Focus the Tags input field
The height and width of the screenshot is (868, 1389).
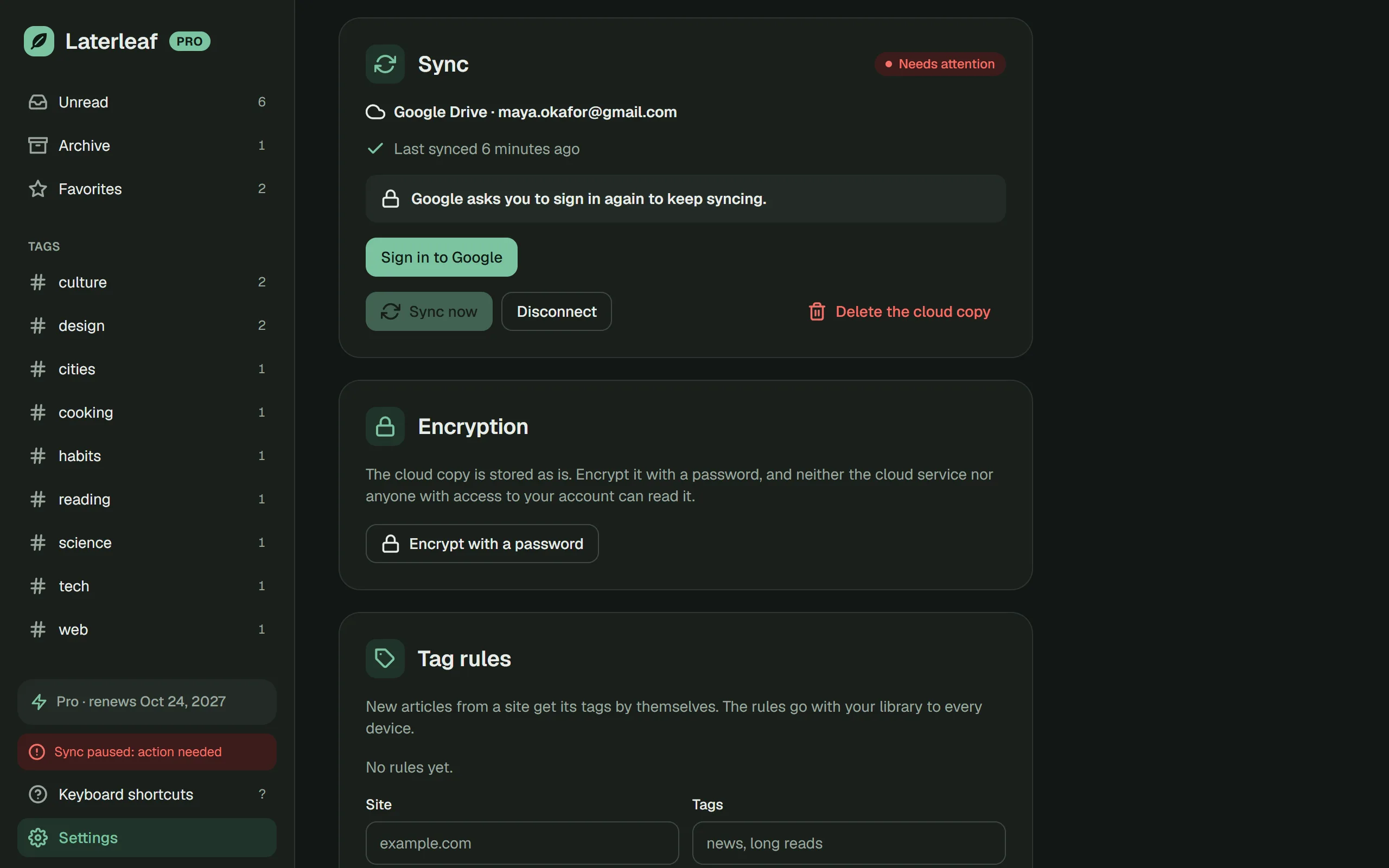click(849, 843)
